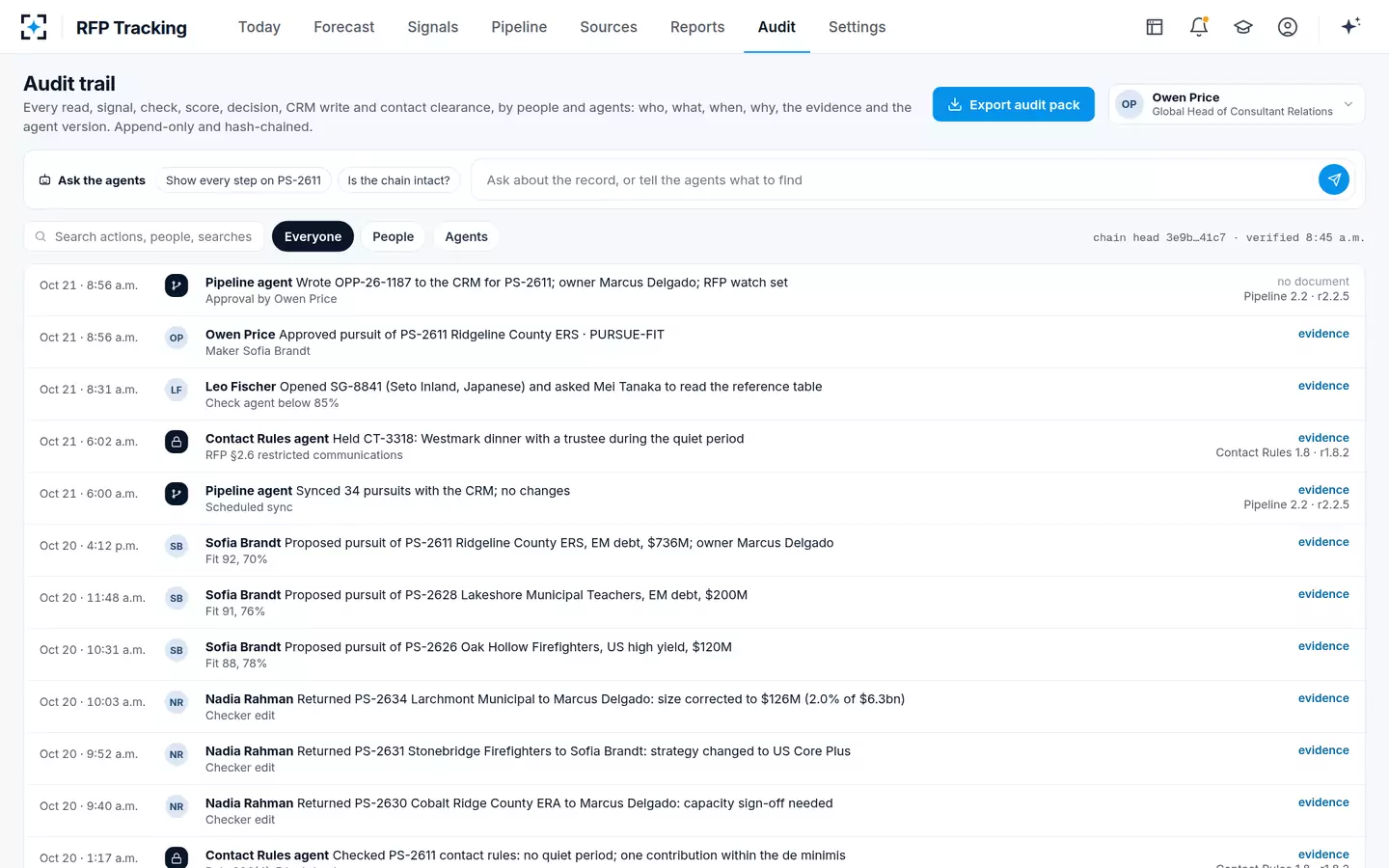Open the user account icon in header
The width and height of the screenshot is (1389, 868).
pyautogui.click(x=1288, y=27)
